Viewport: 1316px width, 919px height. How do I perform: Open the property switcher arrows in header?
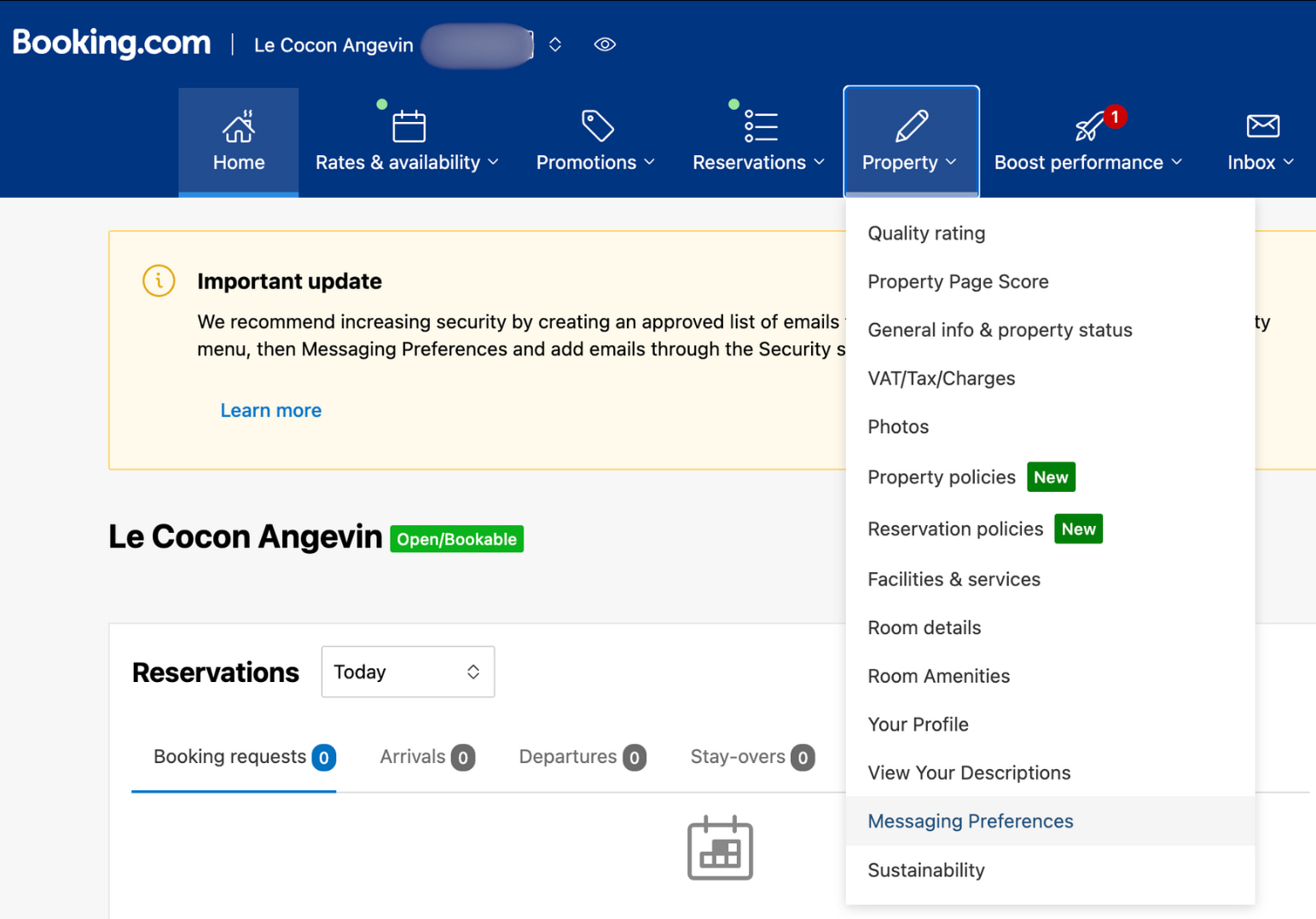coord(555,44)
